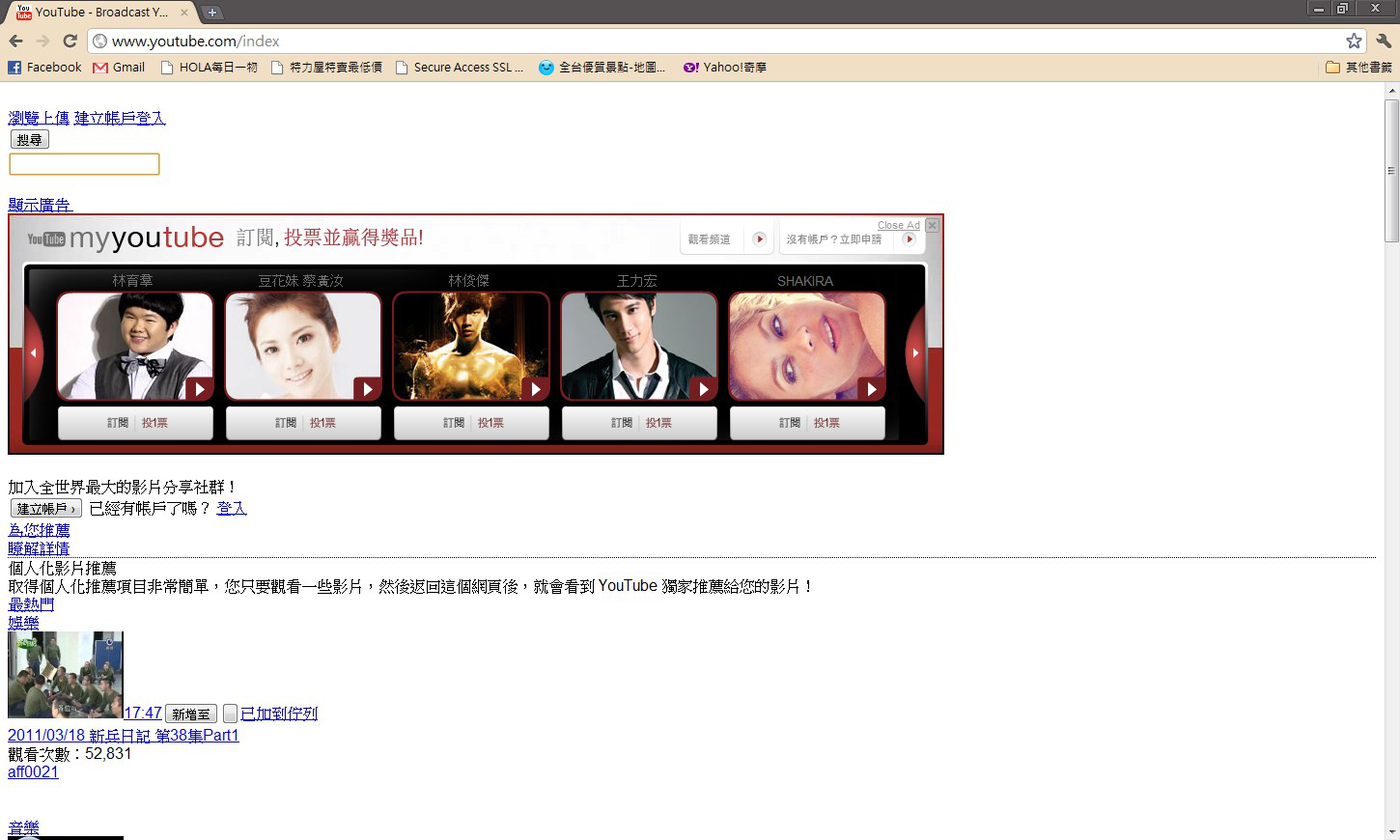Open the 全台優質景點 bookmark
The height and width of the screenshot is (840, 1400).
coord(602,68)
